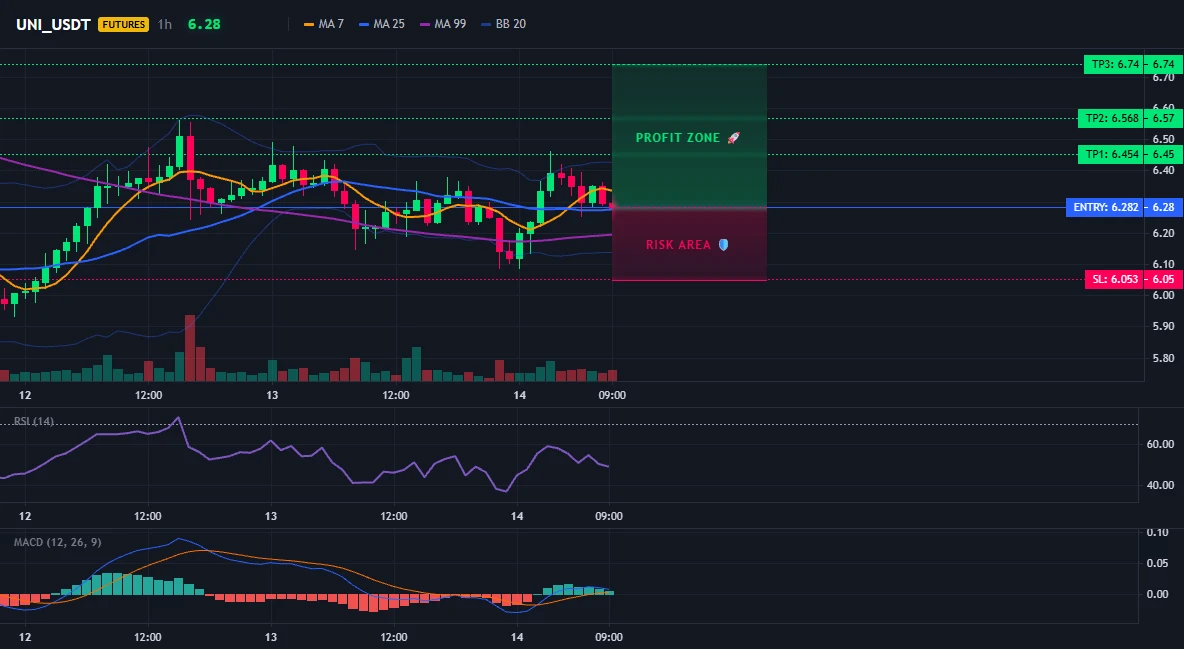This screenshot has height=649, width=1184.
Task: Click the 0.10 level on MACD axis
Action: (x=1158, y=533)
